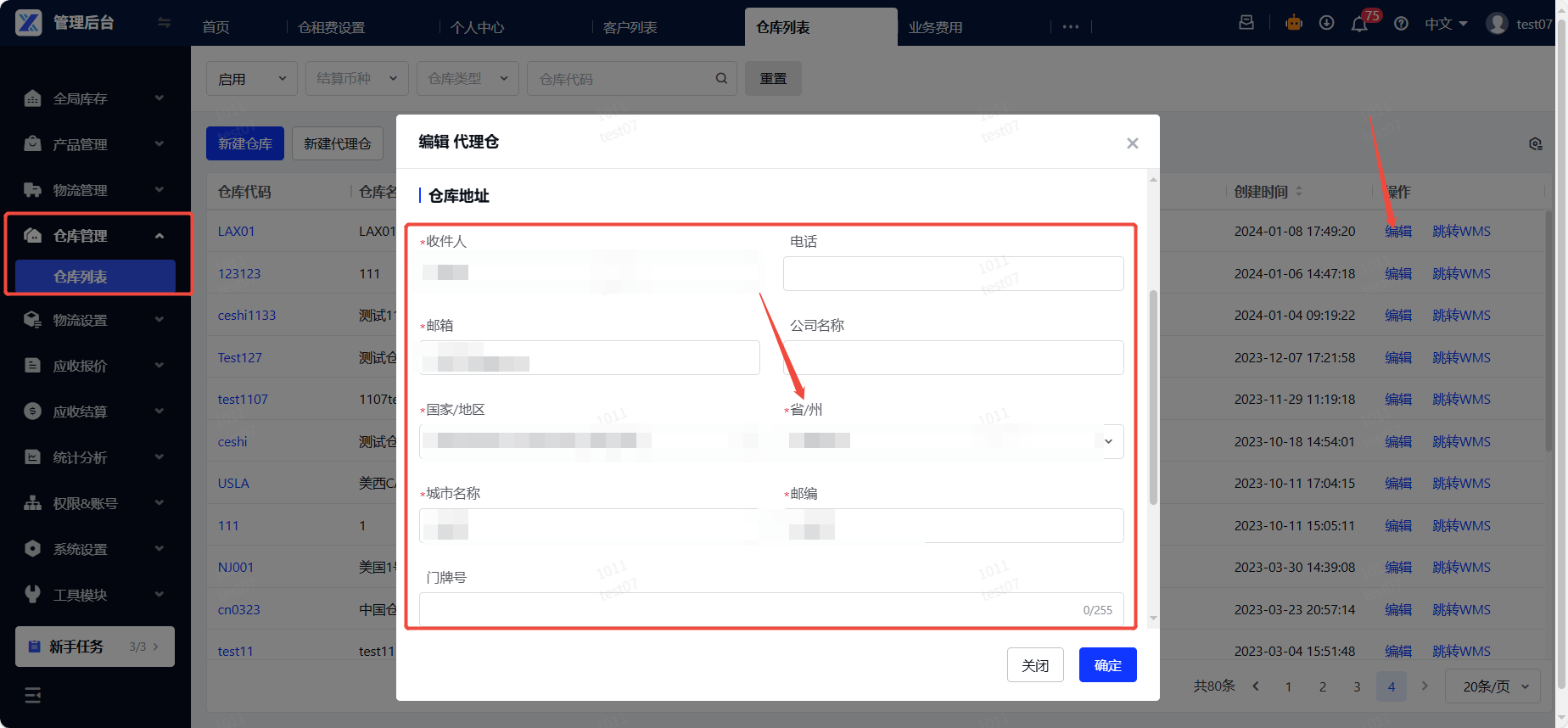1568x728 pixels.
Task: Switch to the 业务费用 tab
Action: (x=935, y=27)
